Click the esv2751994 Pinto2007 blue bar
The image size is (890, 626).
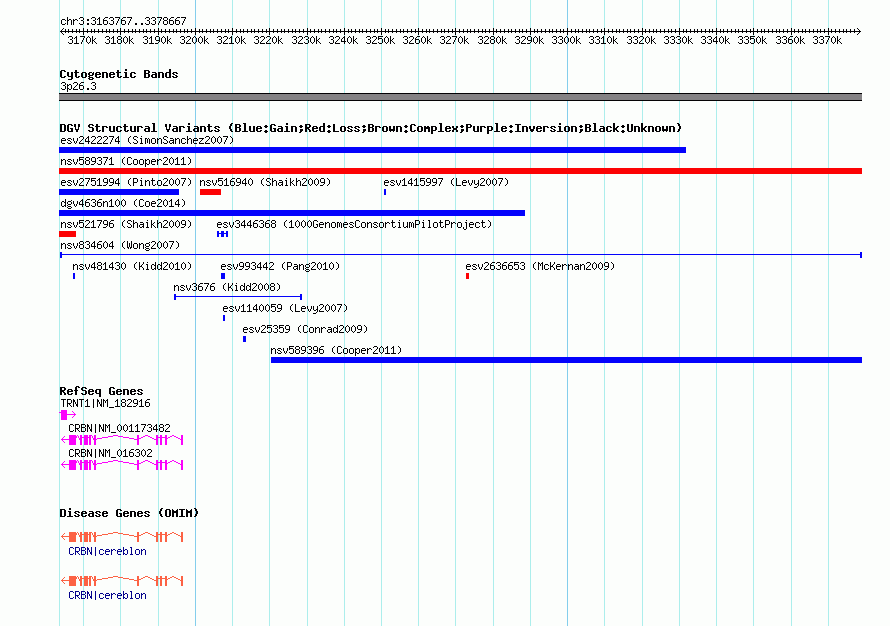(119, 192)
